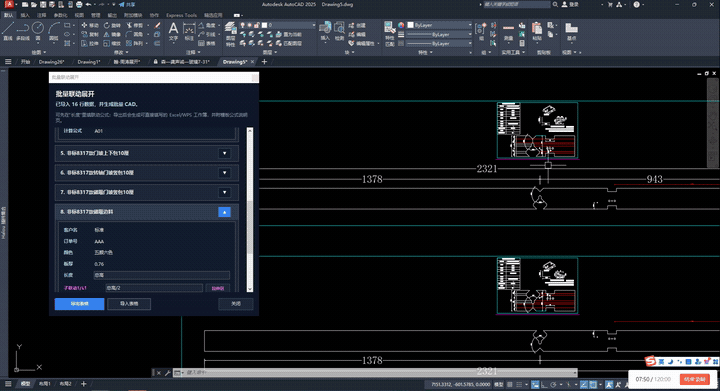Click the Rectangle tool icon
Viewport: 720px width, 391px height.
[68, 25]
